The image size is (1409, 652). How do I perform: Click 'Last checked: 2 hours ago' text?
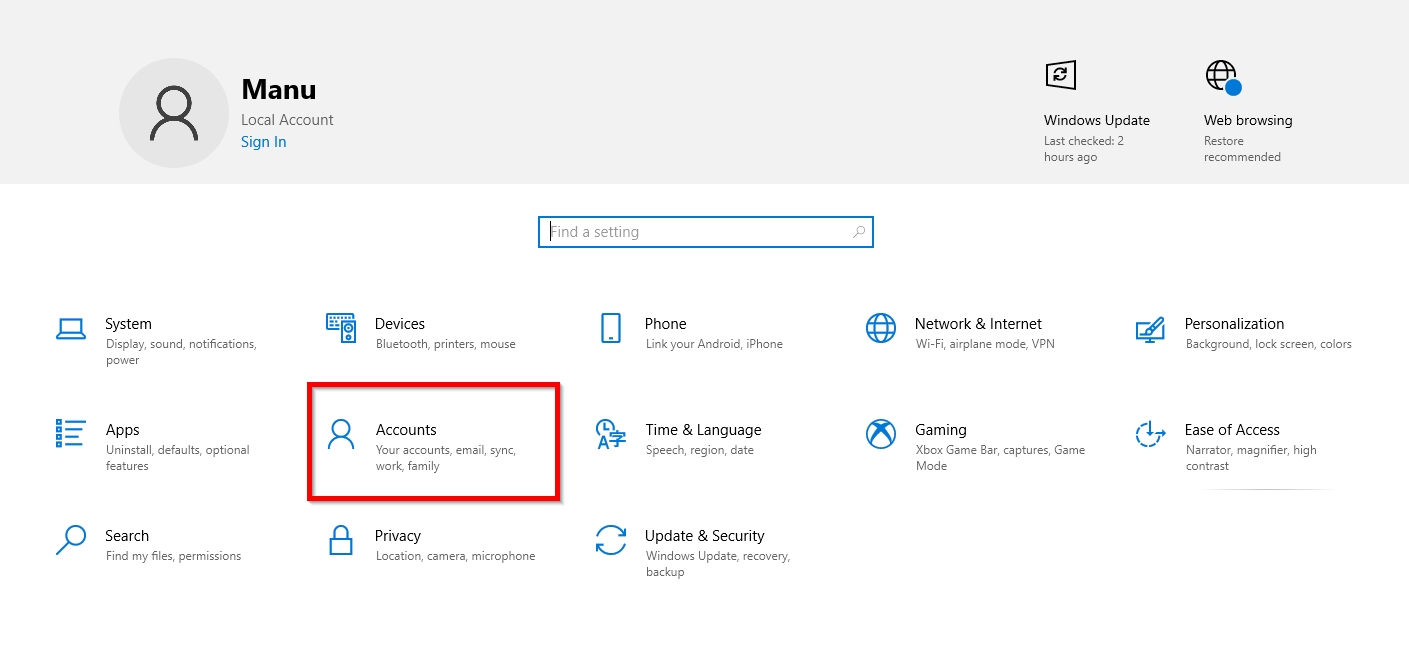(x=1084, y=149)
